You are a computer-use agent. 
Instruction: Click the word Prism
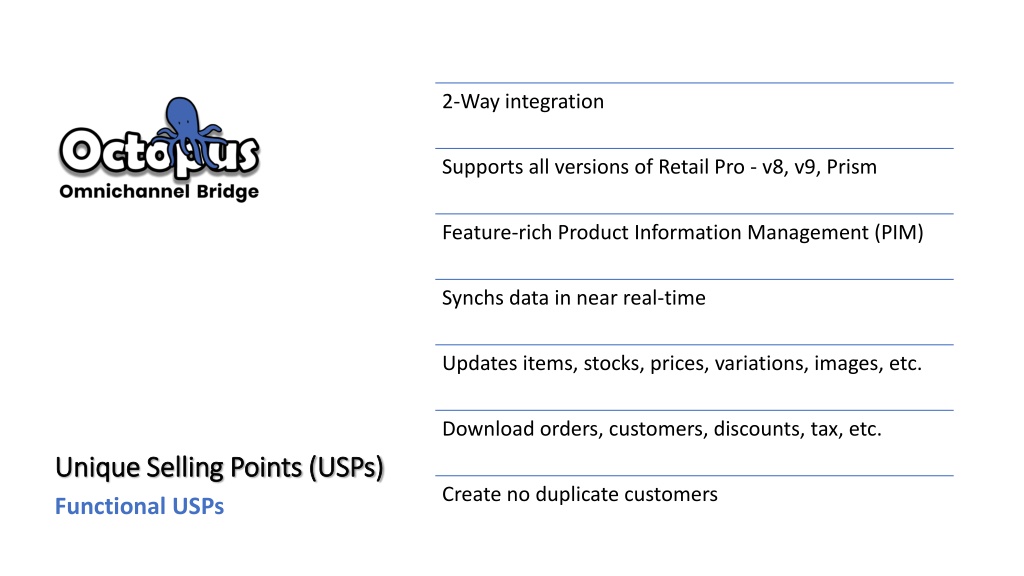pyautogui.click(x=852, y=167)
